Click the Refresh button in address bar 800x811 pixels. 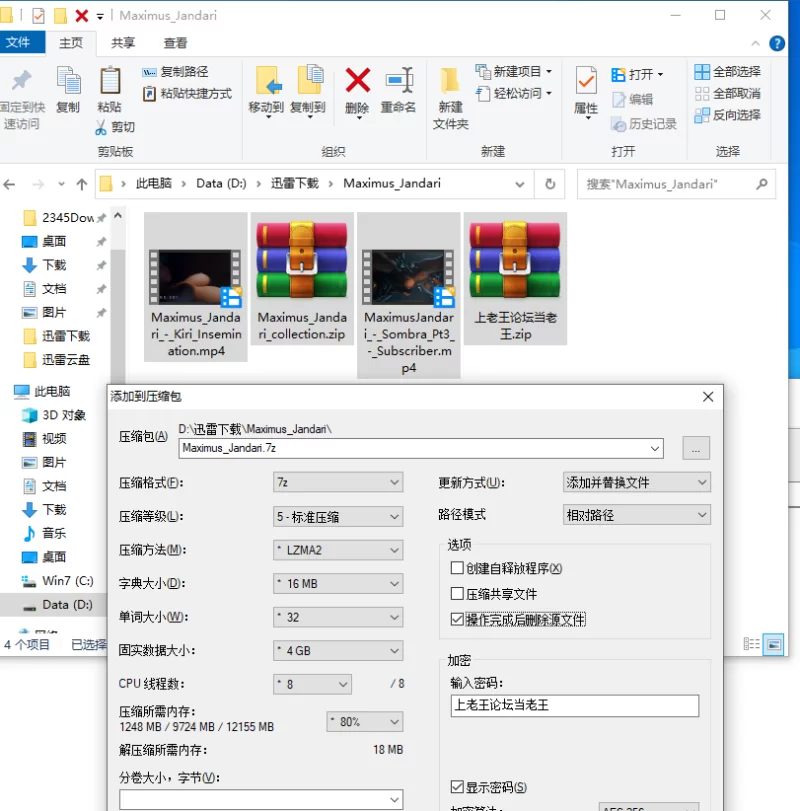coord(550,184)
